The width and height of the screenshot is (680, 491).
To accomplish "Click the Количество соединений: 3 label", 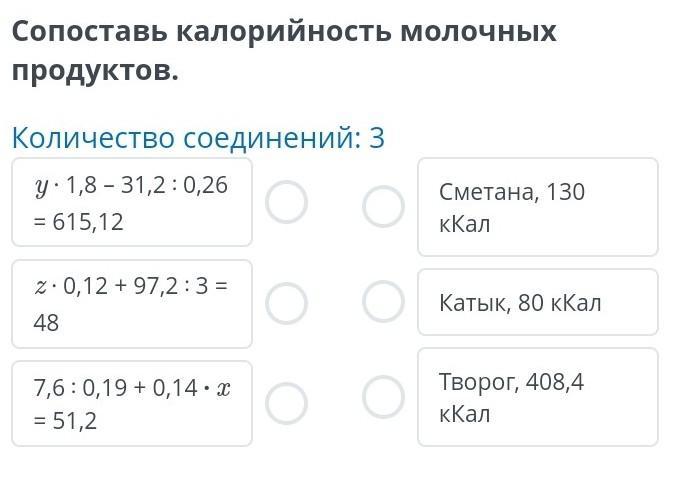I will (x=198, y=138).
